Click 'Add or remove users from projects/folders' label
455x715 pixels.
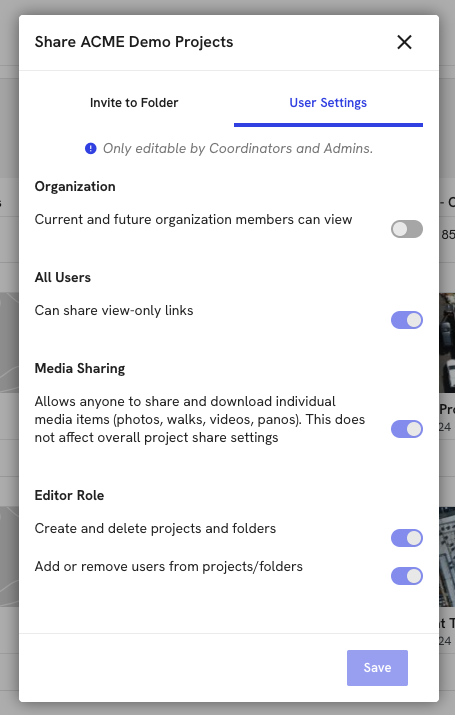coord(169,566)
